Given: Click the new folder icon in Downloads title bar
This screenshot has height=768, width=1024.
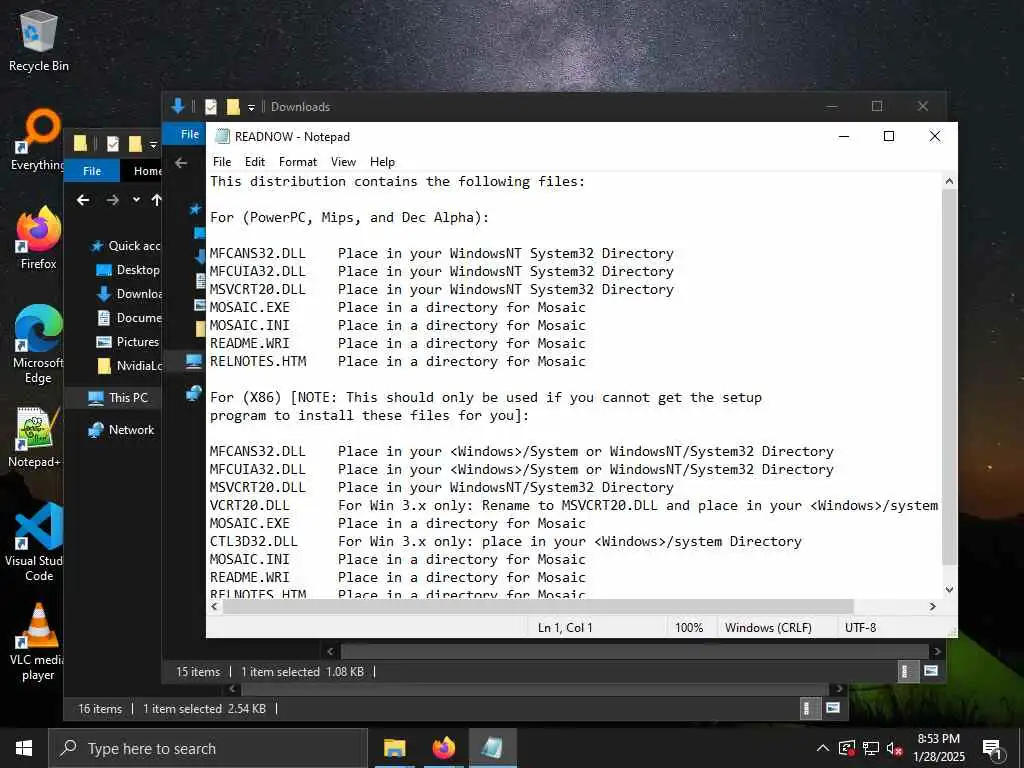Looking at the screenshot, I should click(233, 106).
